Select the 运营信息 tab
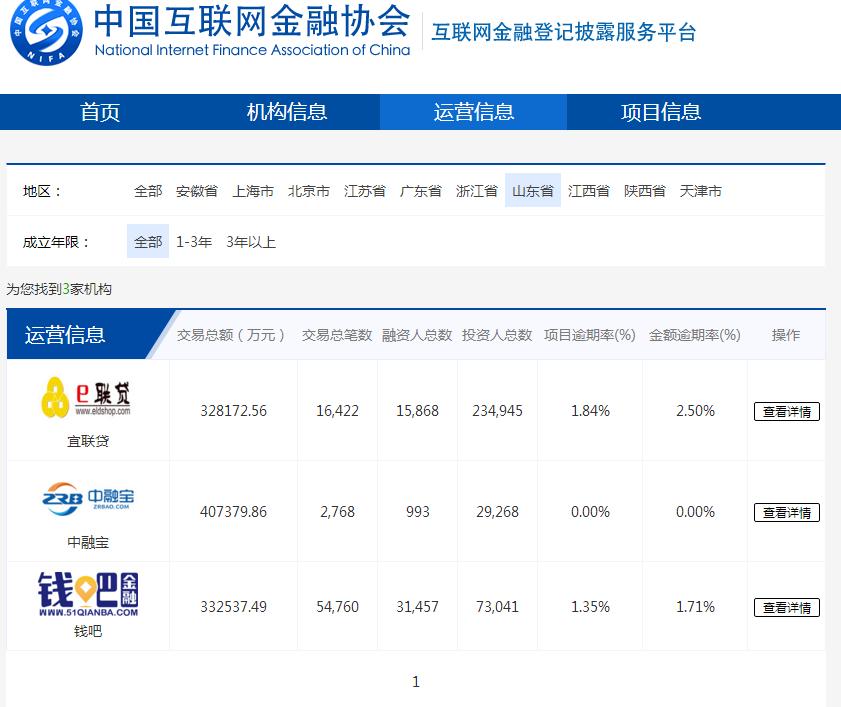 tap(473, 112)
